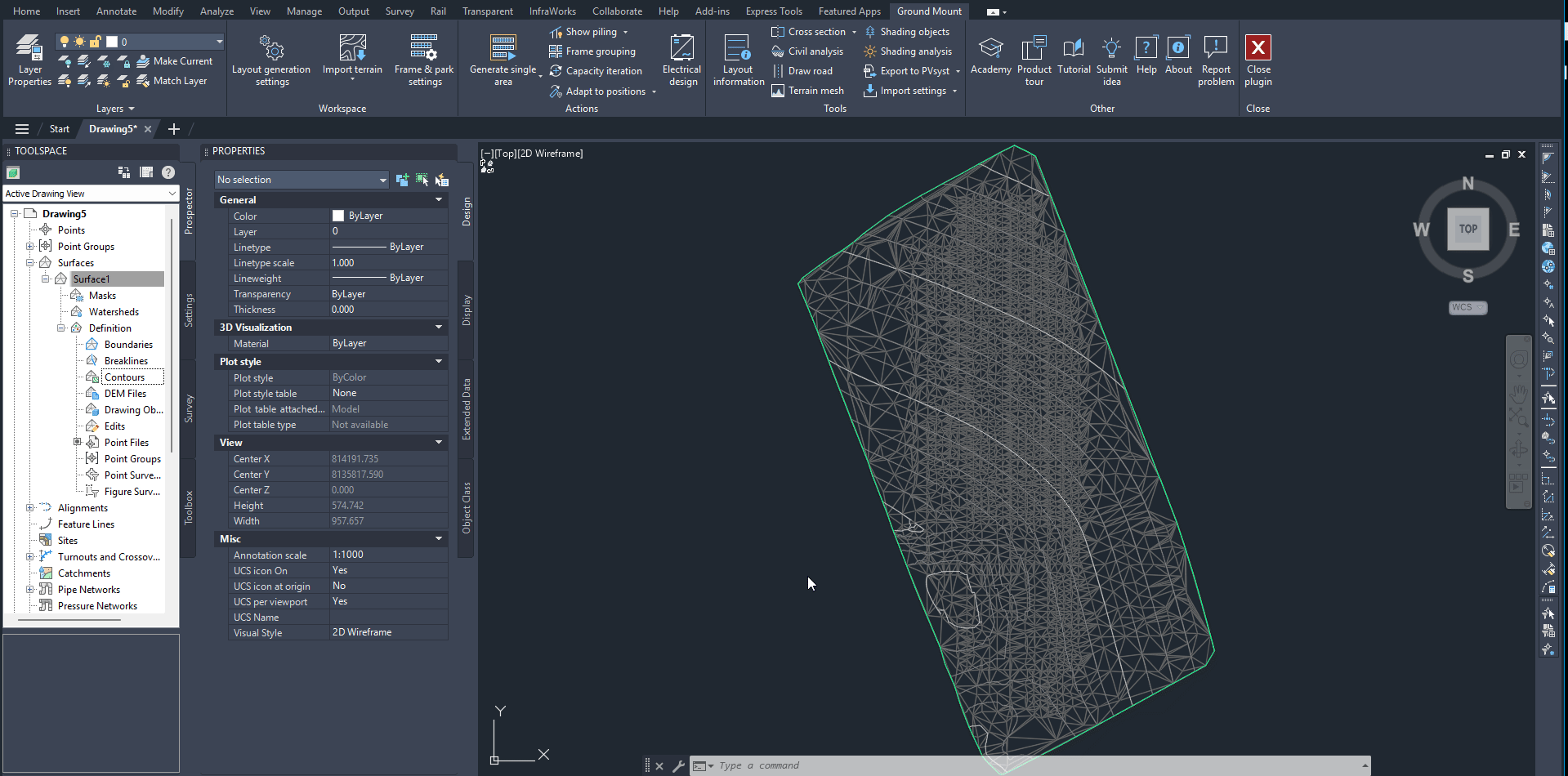Click Generate single area tool
Image resolution: width=1568 pixels, height=776 pixels.
pos(503,60)
